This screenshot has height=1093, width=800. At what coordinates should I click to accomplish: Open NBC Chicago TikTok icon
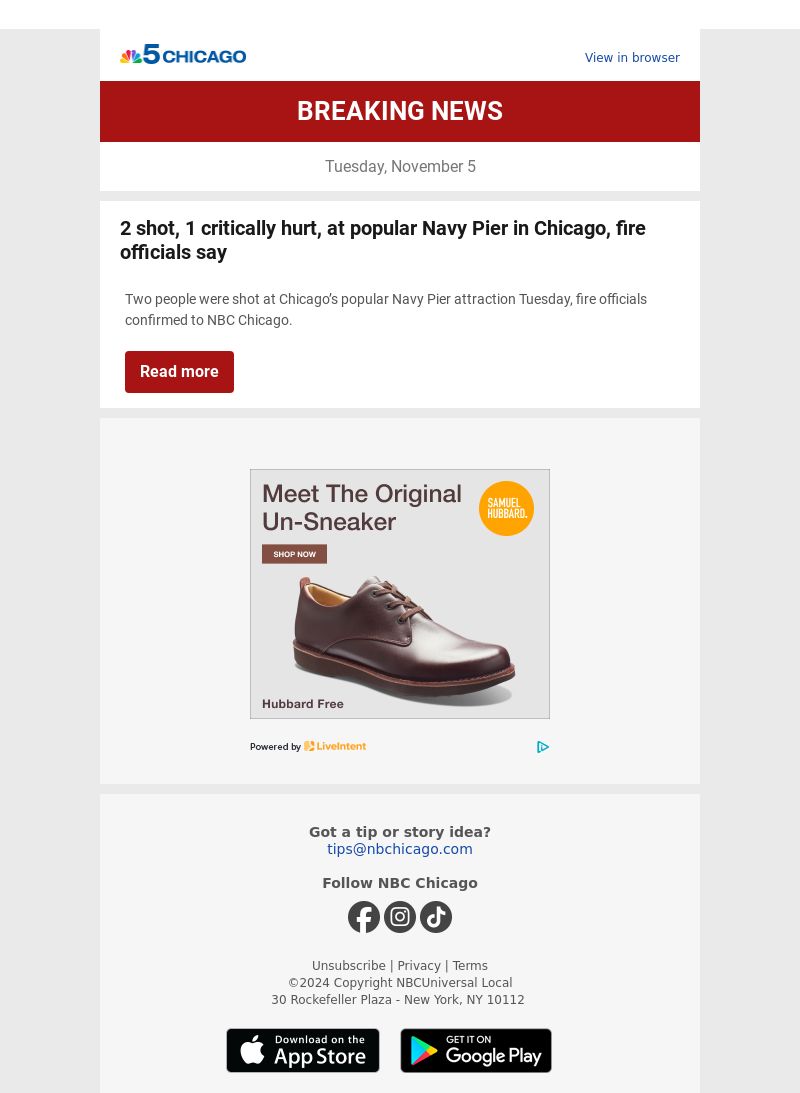tap(436, 917)
